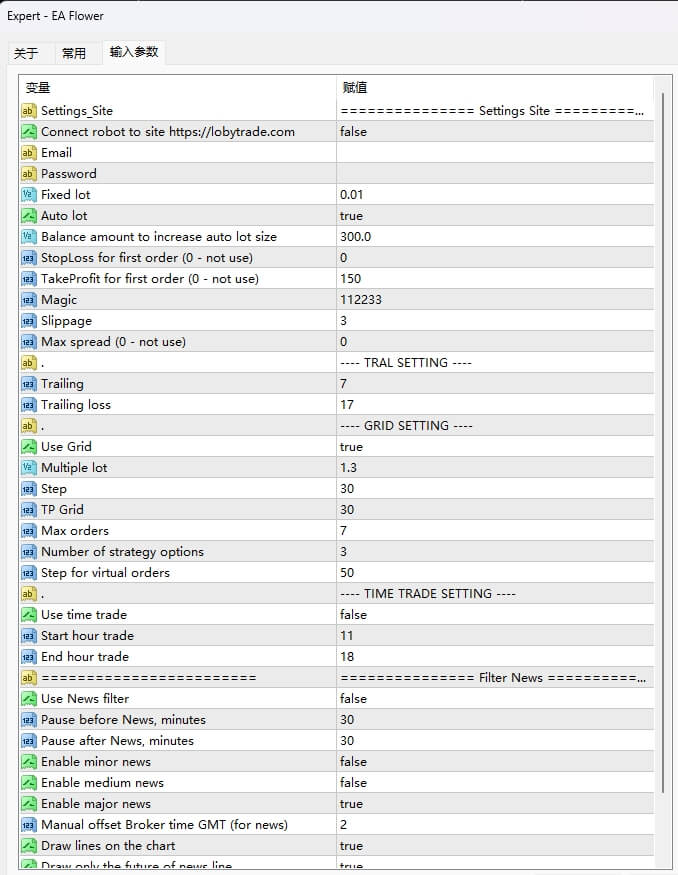Click the icon next to Balance amount to increase auto lot size
The width and height of the screenshot is (678, 875).
[28, 237]
